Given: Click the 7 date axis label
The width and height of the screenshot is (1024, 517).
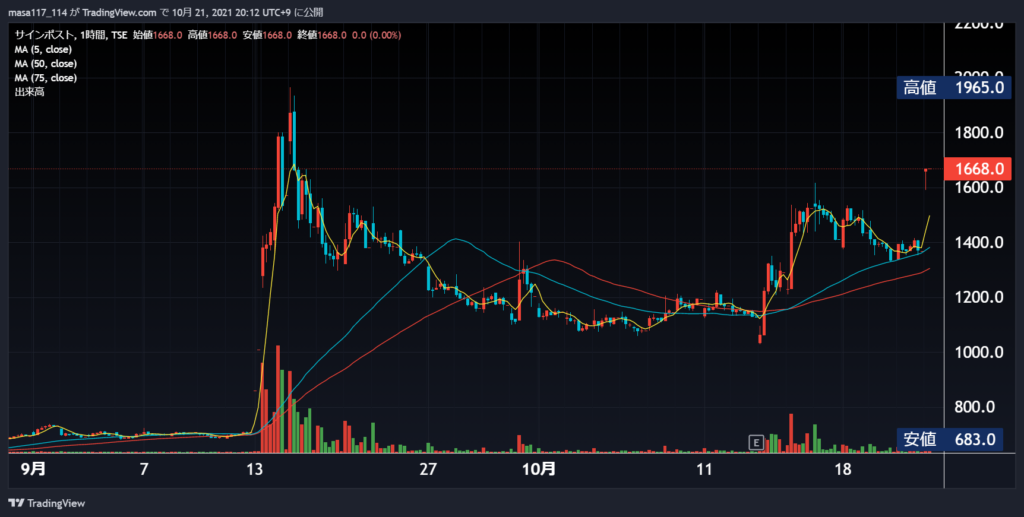Looking at the screenshot, I should (144, 469).
